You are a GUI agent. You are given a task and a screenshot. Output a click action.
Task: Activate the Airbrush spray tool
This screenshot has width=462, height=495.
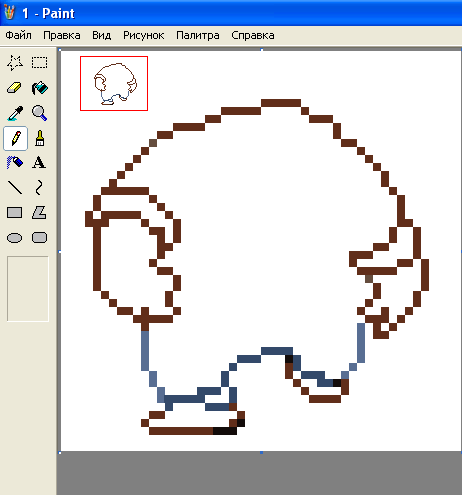tap(15, 163)
